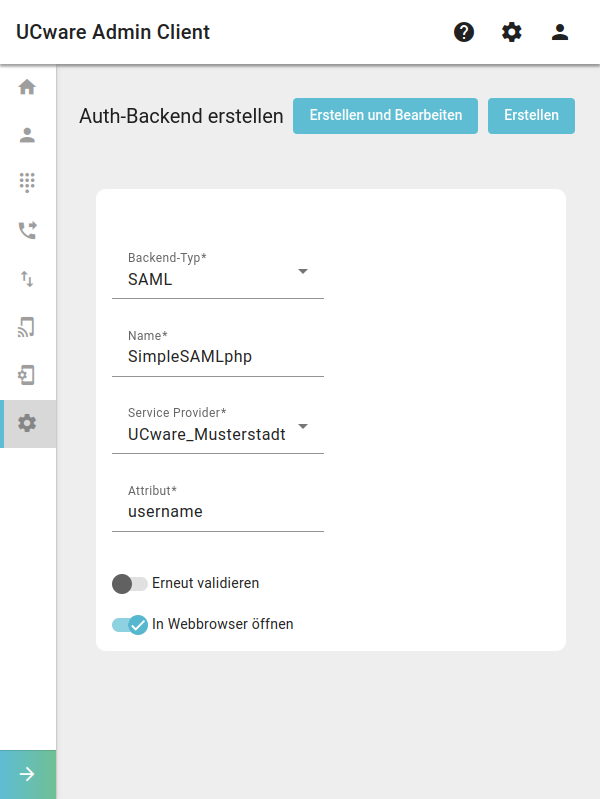Image resolution: width=600 pixels, height=799 pixels.
Task: Open the up-down arrows sidebar icon
Action: point(27,279)
